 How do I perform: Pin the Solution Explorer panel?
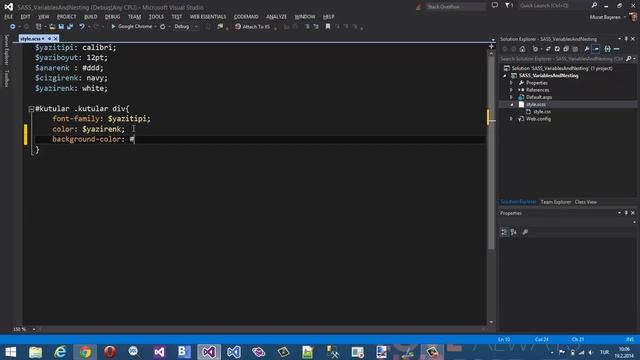tap(626, 39)
